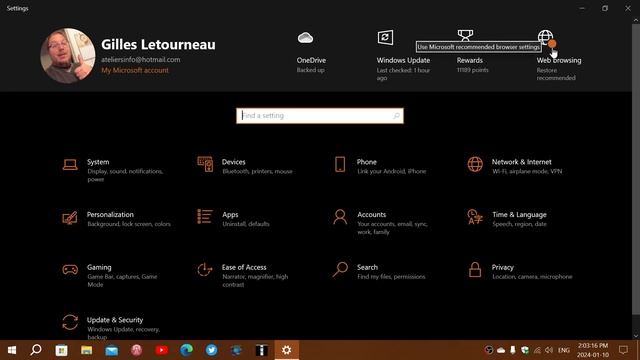
Task: Launch Microsoft Store from taskbar
Action: [61, 350]
